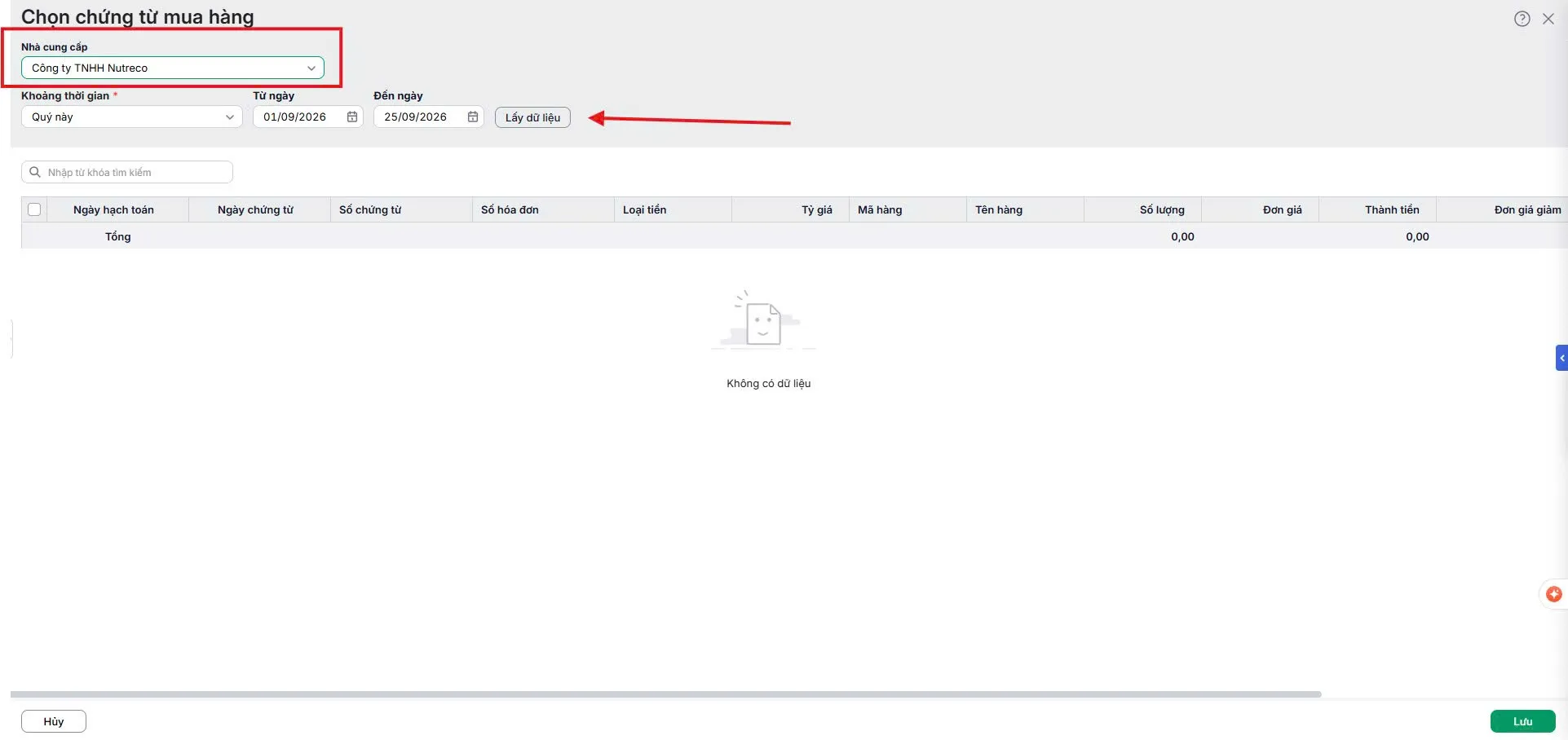This screenshot has height=740, width=1568.
Task: Close the Chọn chứng từ mua hàng dialog
Action: tap(1548, 19)
